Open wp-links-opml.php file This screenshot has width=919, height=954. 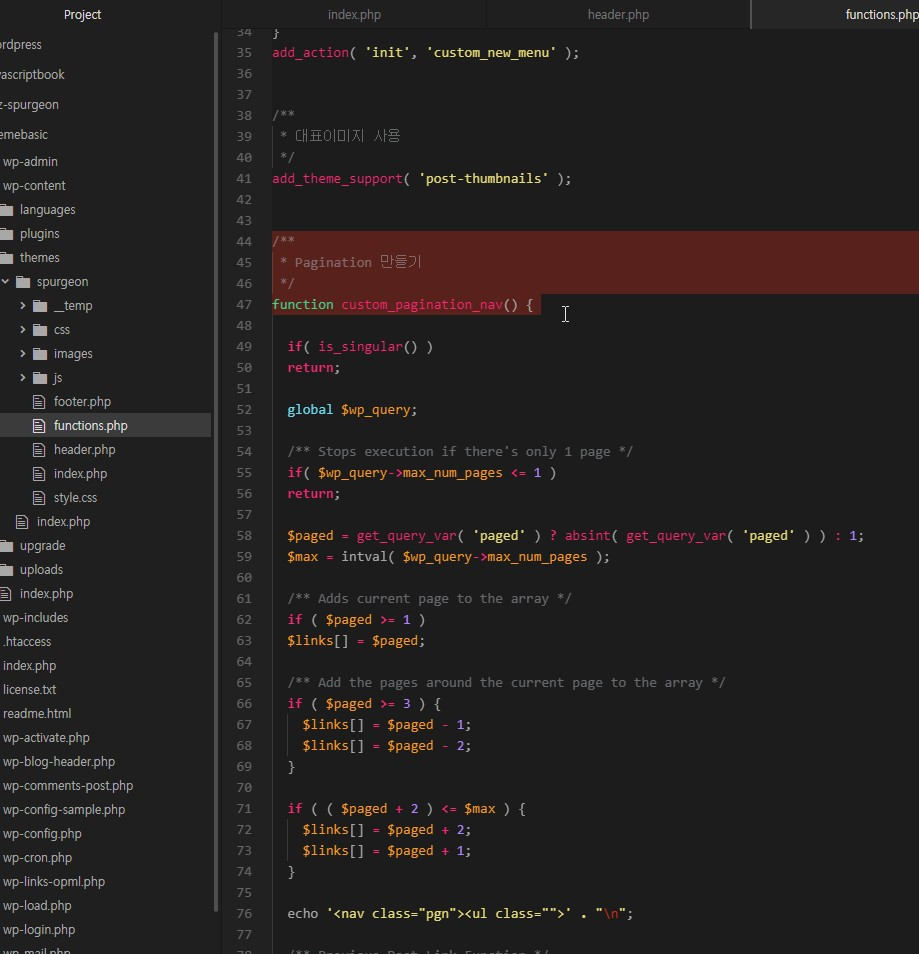click(54, 882)
